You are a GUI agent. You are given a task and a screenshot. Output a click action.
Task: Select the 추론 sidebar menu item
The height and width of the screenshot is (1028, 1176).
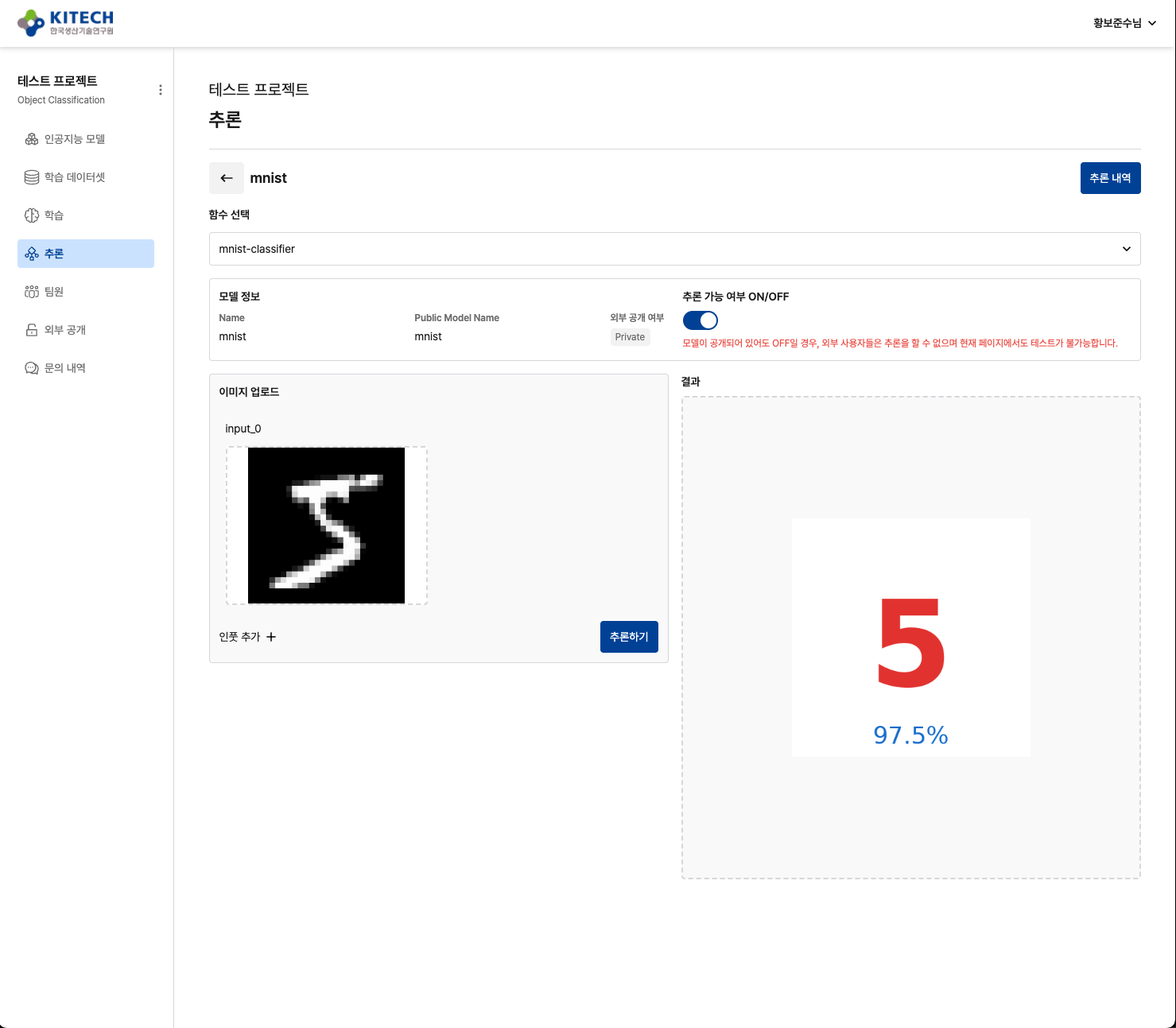[86, 254]
